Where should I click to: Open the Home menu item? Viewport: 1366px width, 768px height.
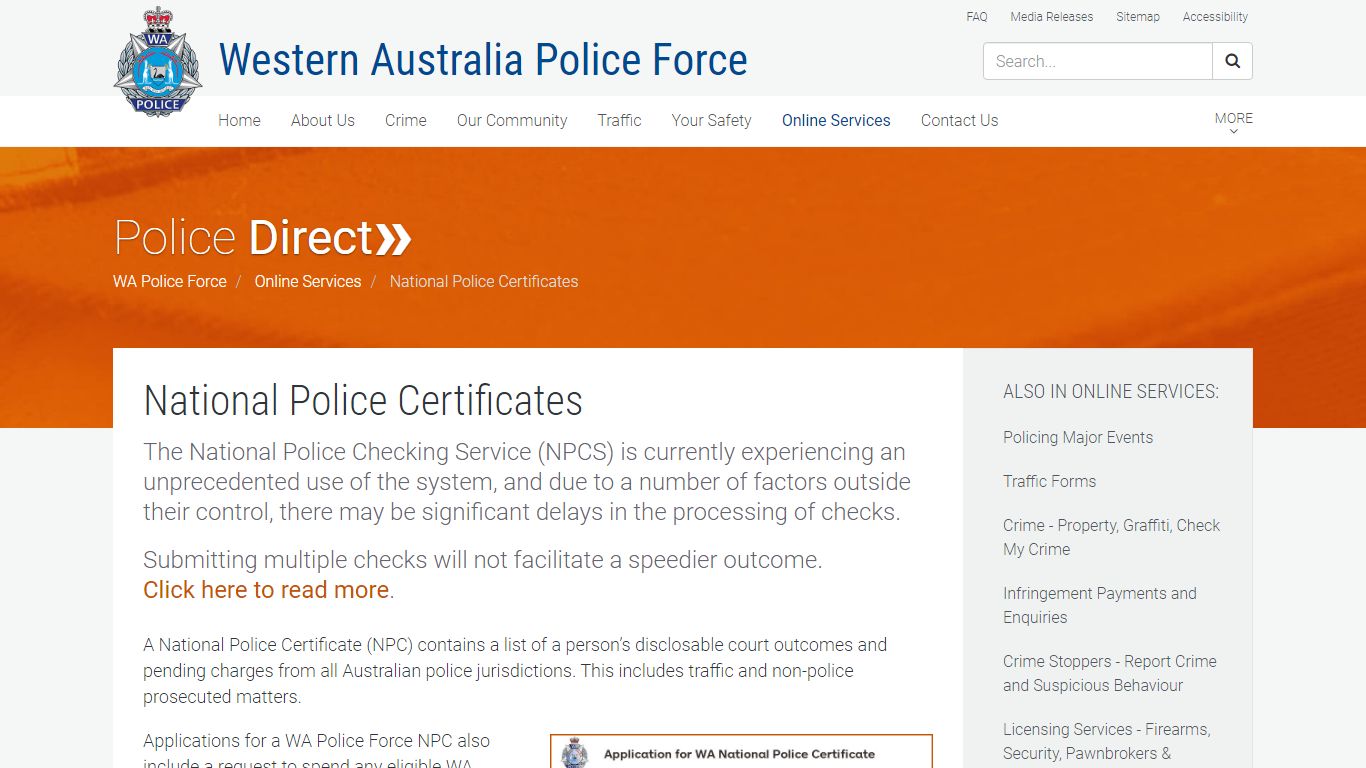coord(239,120)
